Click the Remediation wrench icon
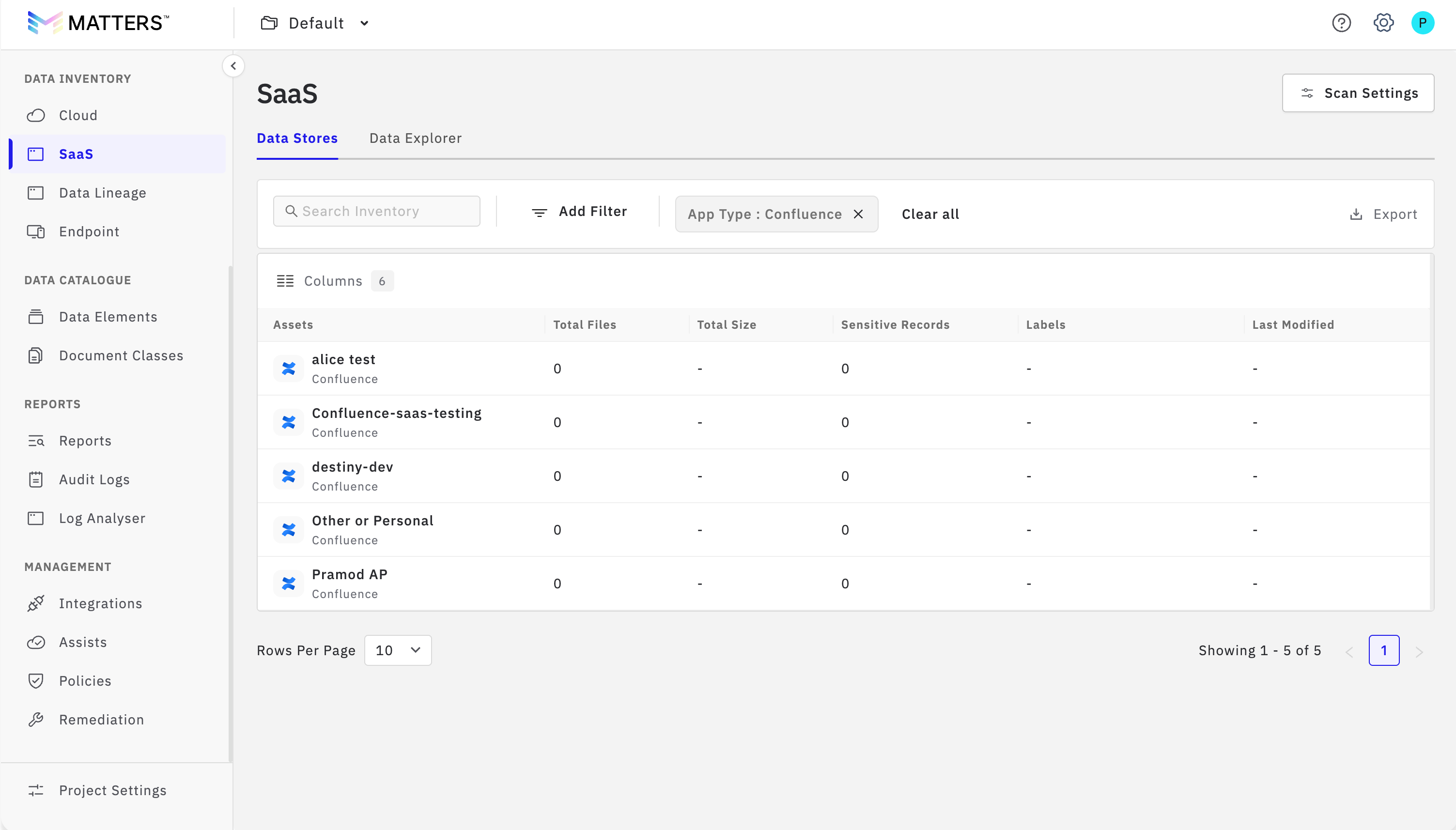Image resolution: width=1456 pixels, height=830 pixels. tap(36, 720)
